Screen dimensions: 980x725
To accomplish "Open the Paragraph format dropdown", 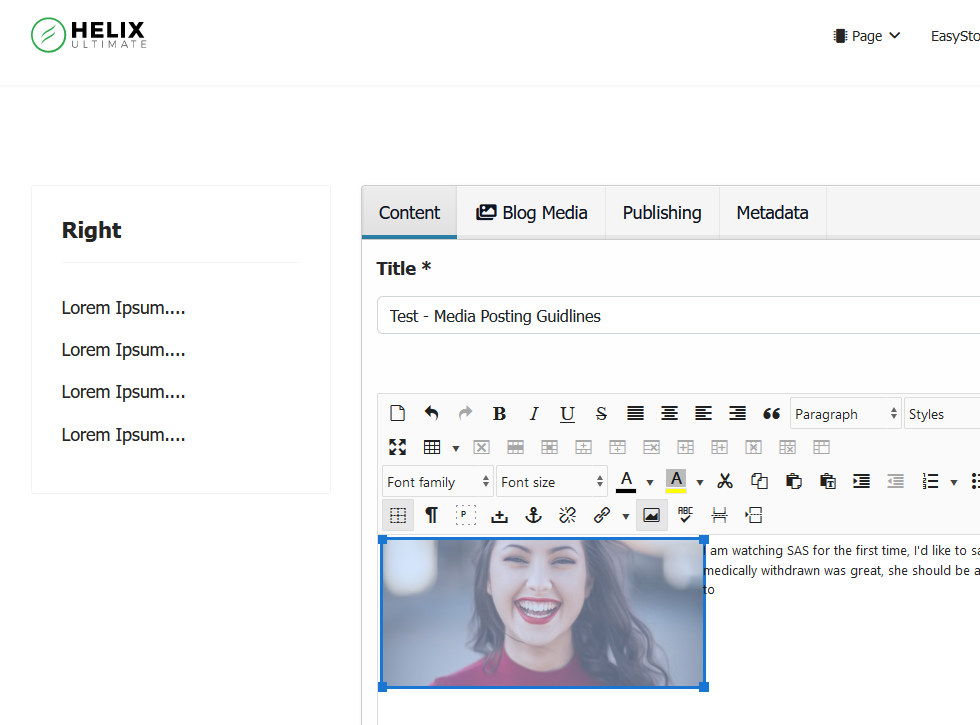I will click(x=846, y=414).
